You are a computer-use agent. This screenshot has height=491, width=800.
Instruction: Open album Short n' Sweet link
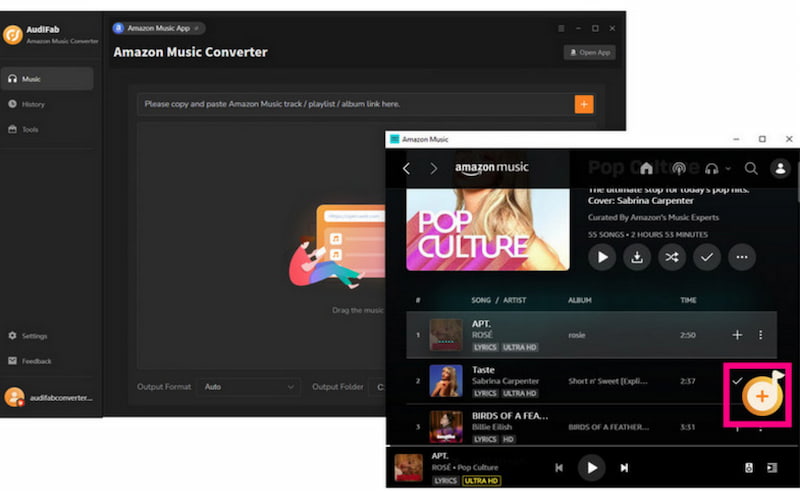(608, 381)
